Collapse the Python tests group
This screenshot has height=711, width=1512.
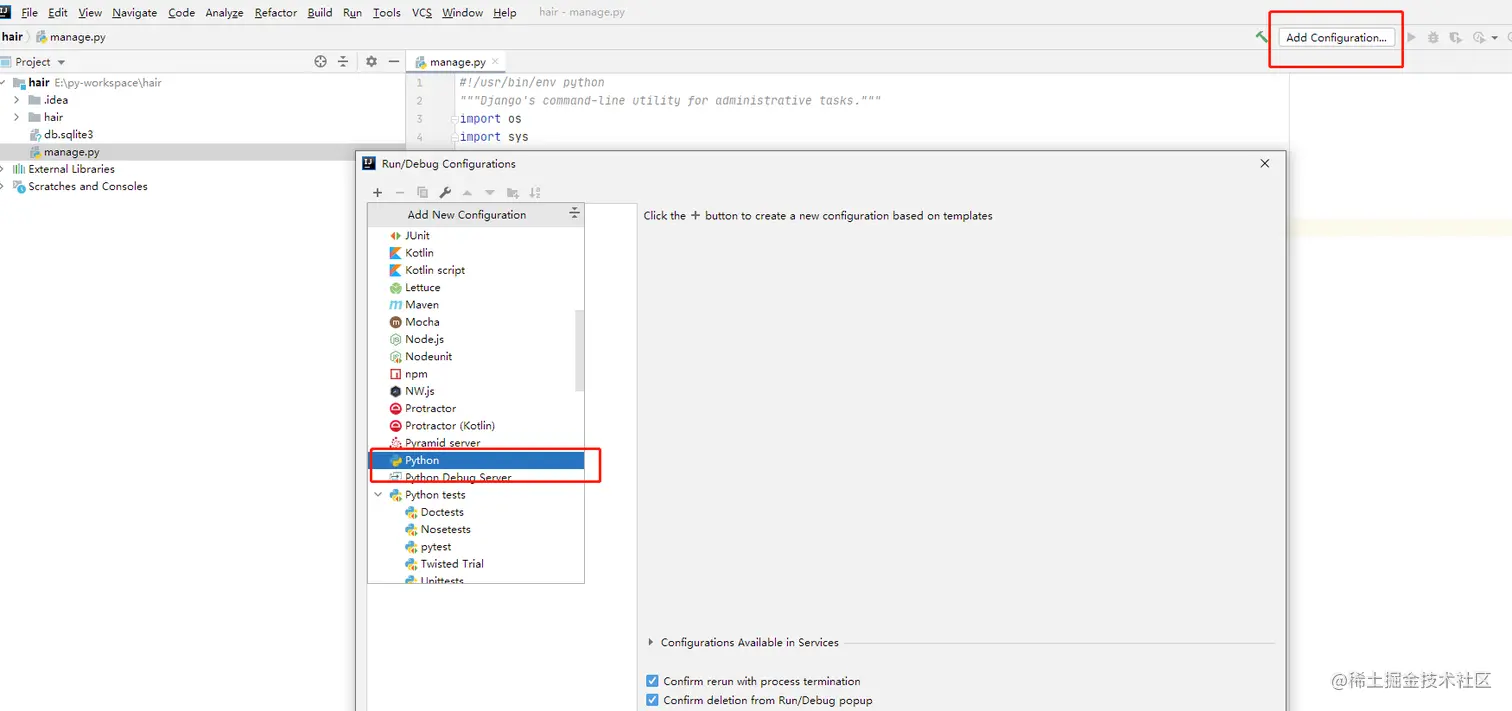click(x=378, y=495)
